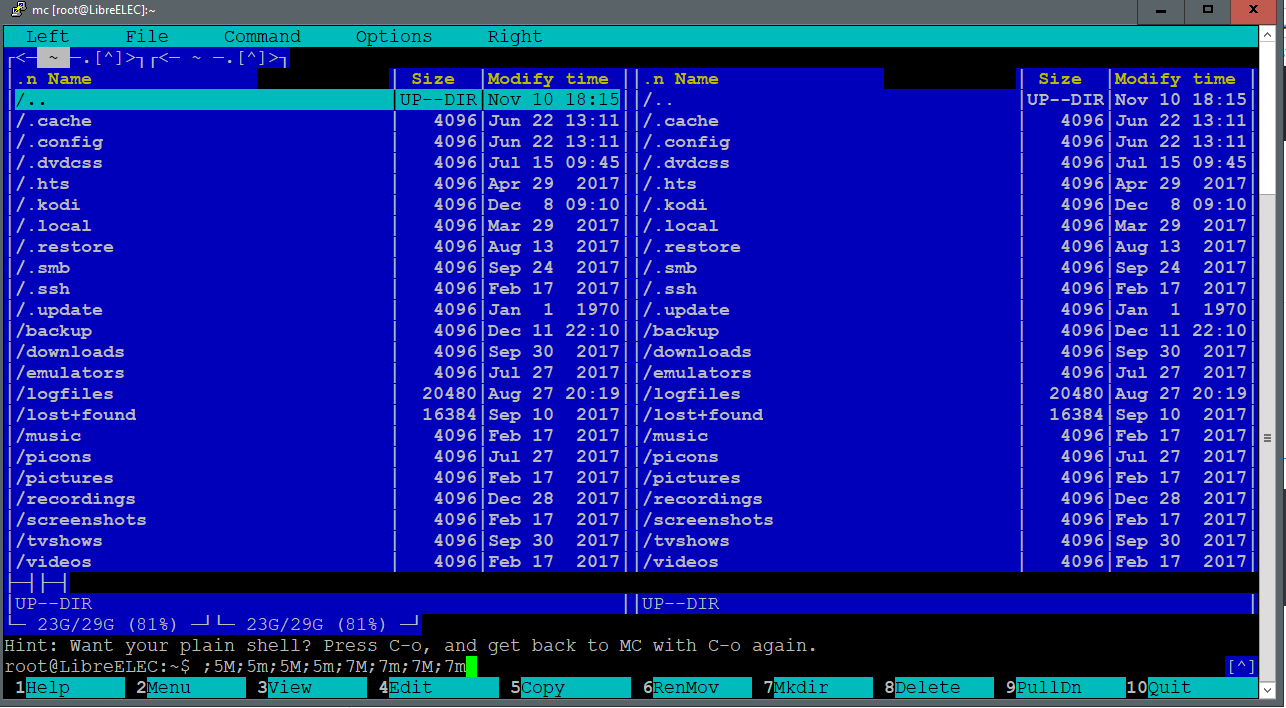Open the first panel's [^] history list
1286x708 pixels.
point(105,58)
